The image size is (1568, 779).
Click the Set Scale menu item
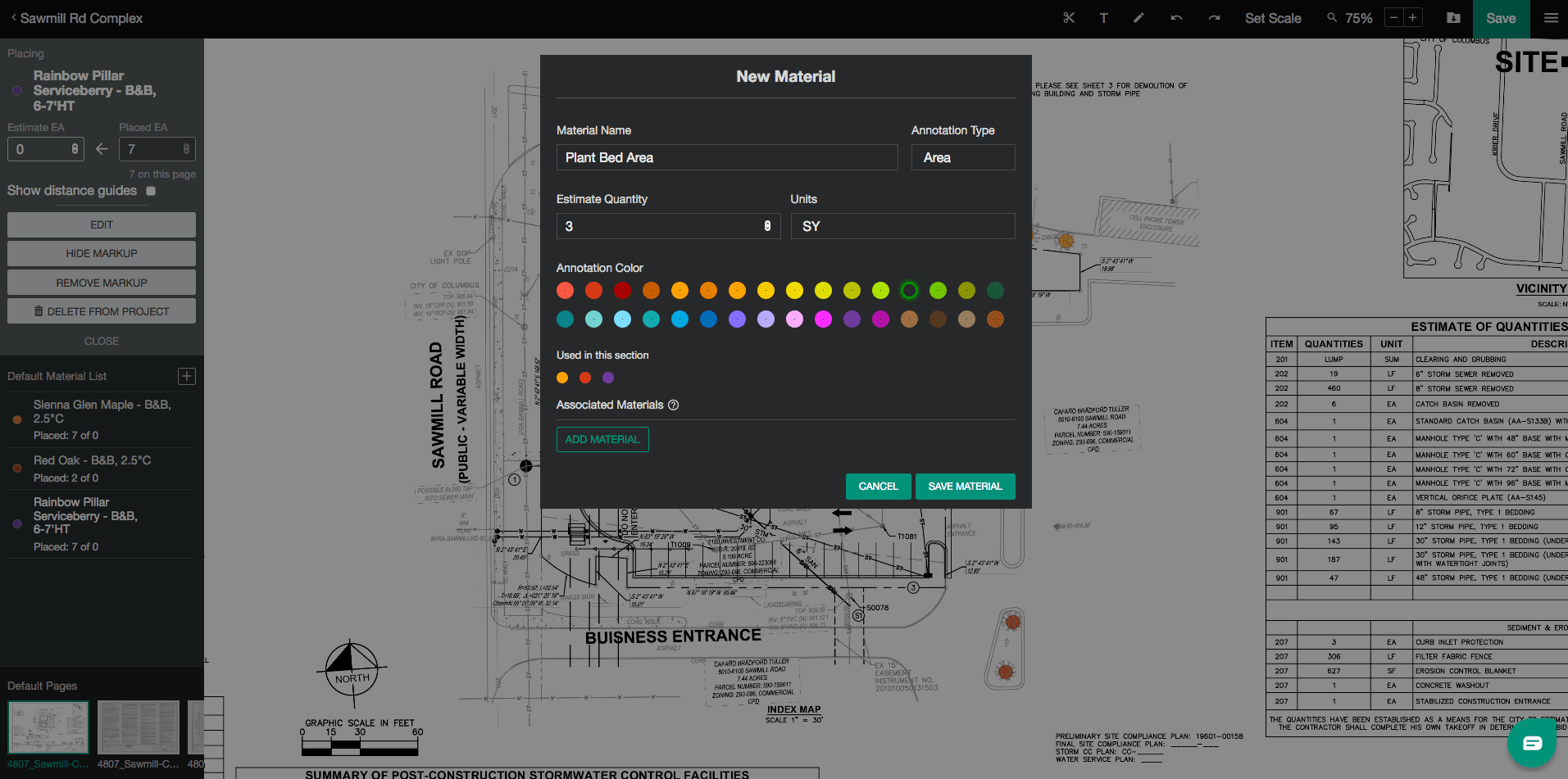(x=1273, y=18)
